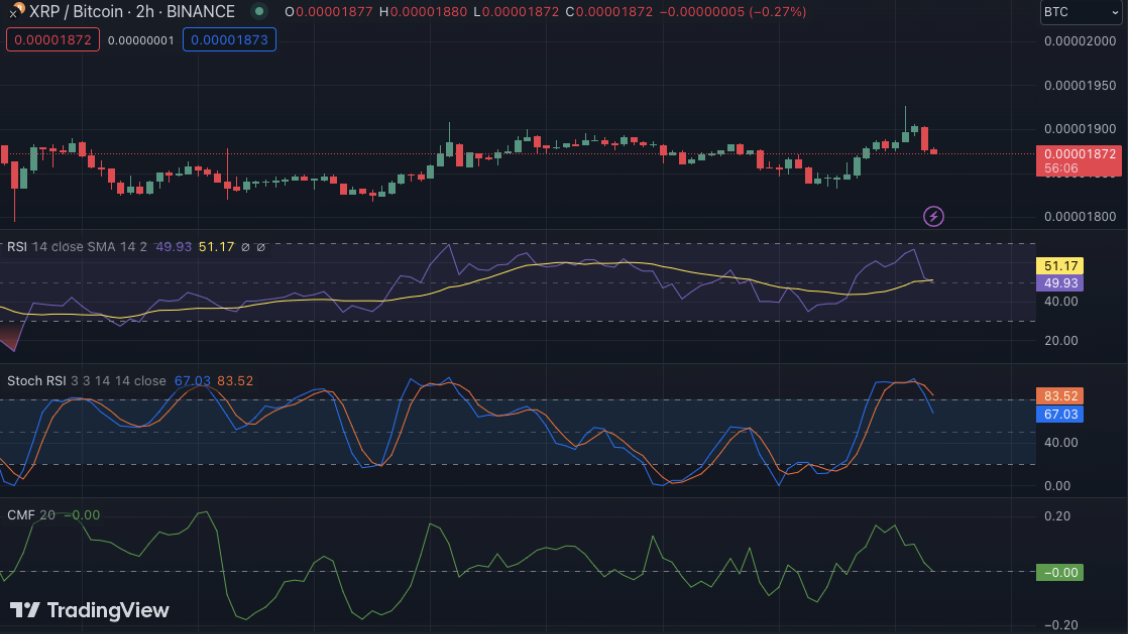Click the green market status dot
Image resolution: width=1128 pixels, height=634 pixels.
[x=259, y=12]
